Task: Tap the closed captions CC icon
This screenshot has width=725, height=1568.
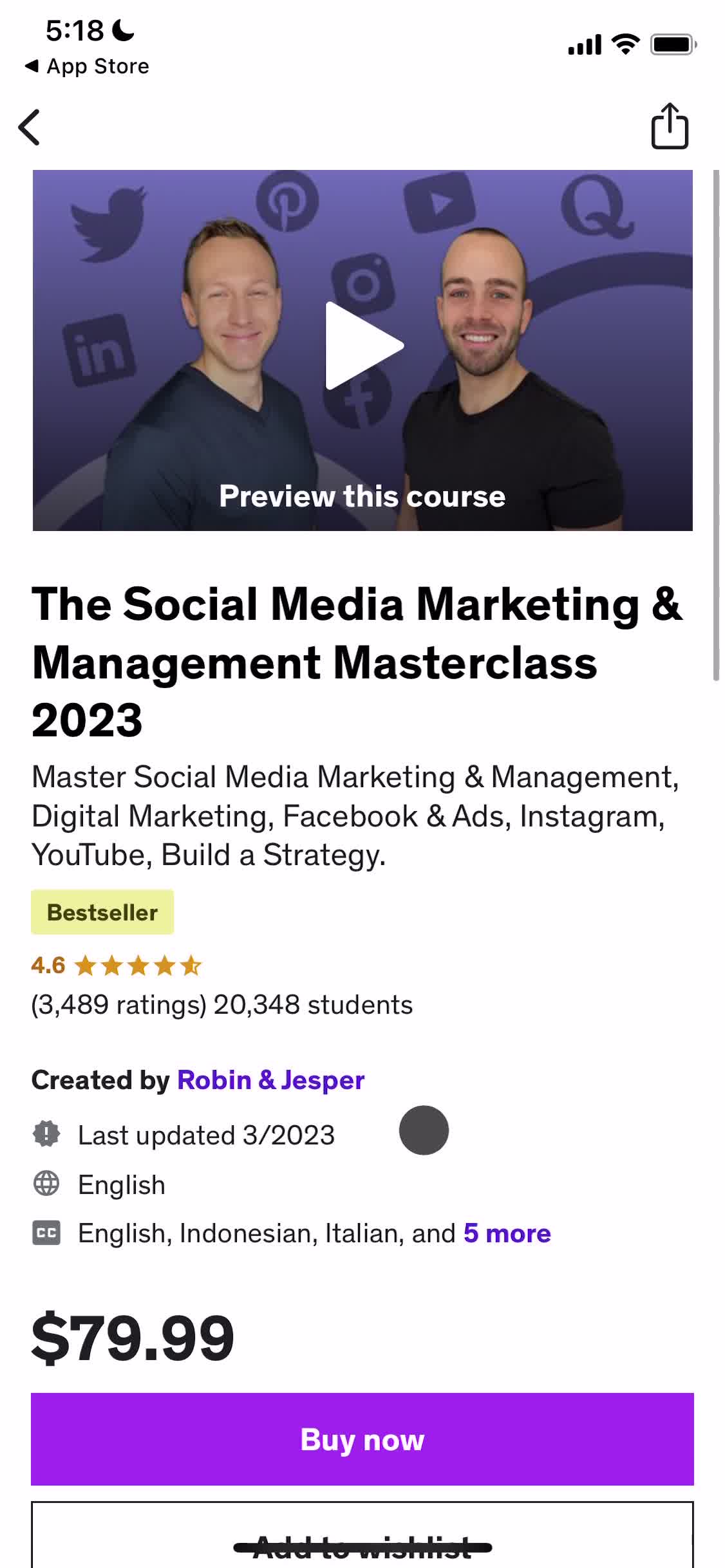Action: [x=46, y=1233]
